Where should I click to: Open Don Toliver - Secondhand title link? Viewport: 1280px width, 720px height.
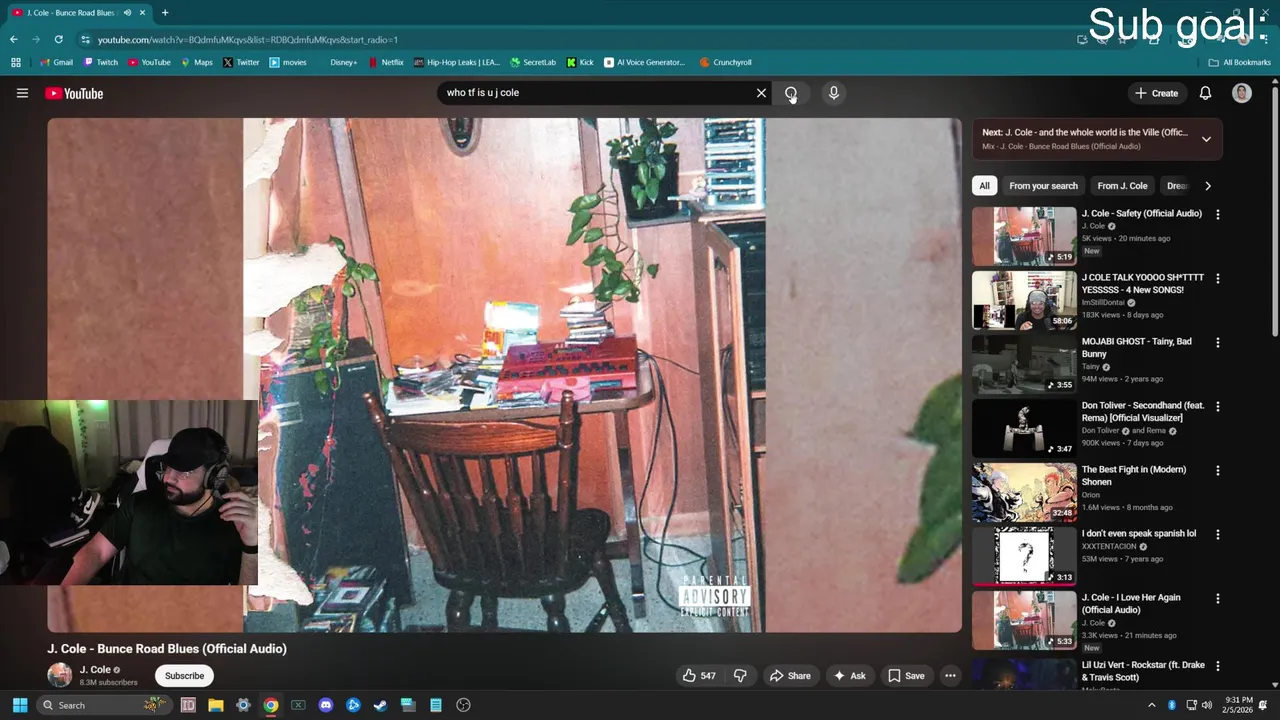(1143, 412)
